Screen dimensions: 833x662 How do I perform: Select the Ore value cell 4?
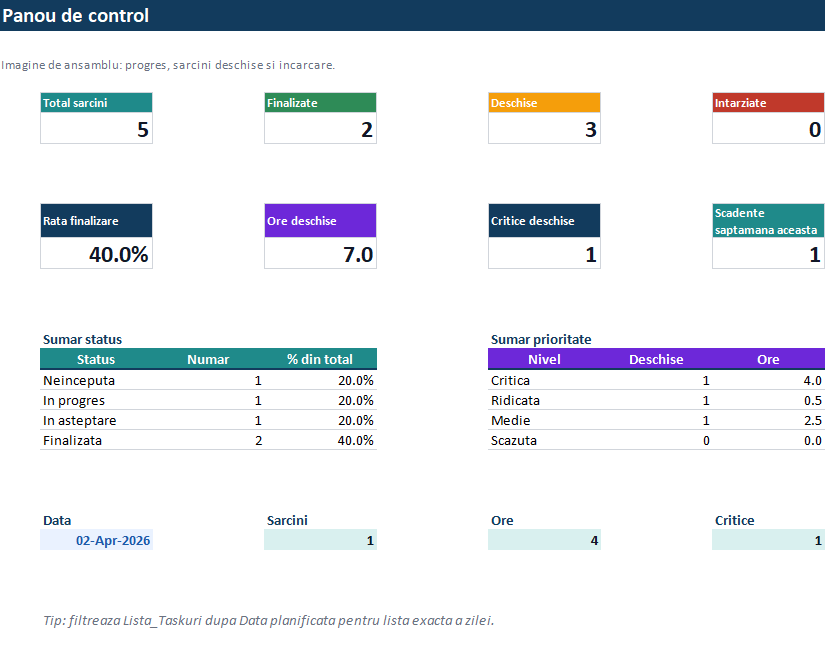tap(545, 540)
